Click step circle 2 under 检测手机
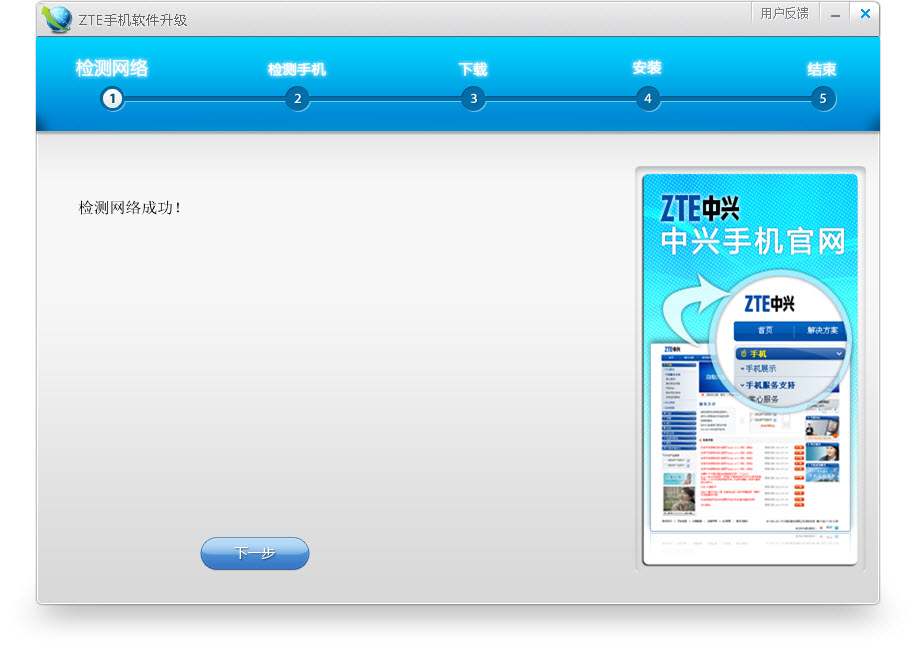 pyautogui.click(x=297, y=99)
